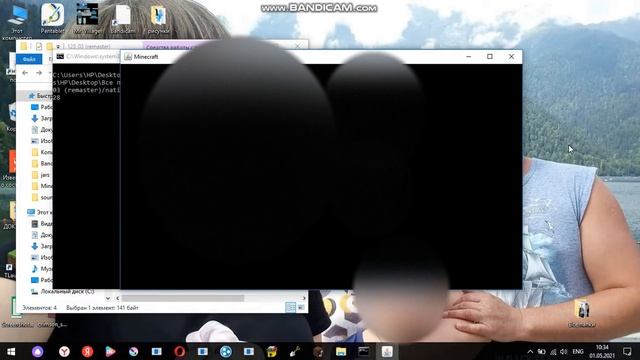Click the Explorer status text Элементов: 4
Screen dimensions: 640x360
(40, 308)
